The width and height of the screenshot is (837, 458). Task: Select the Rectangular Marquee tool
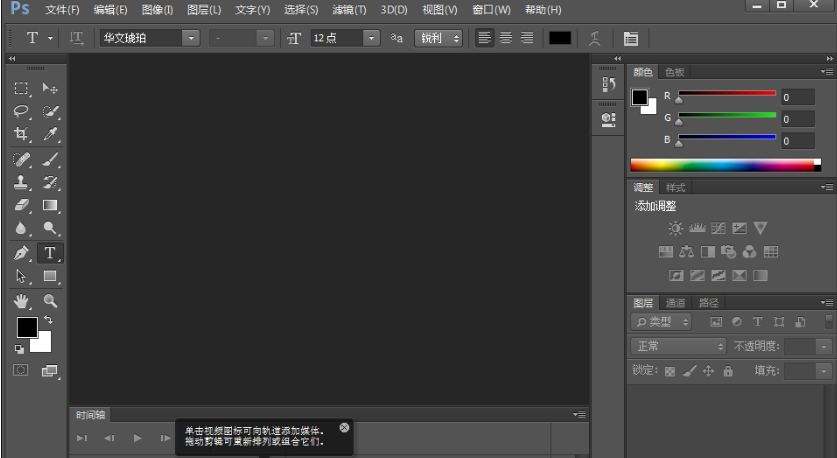click(21, 88)
